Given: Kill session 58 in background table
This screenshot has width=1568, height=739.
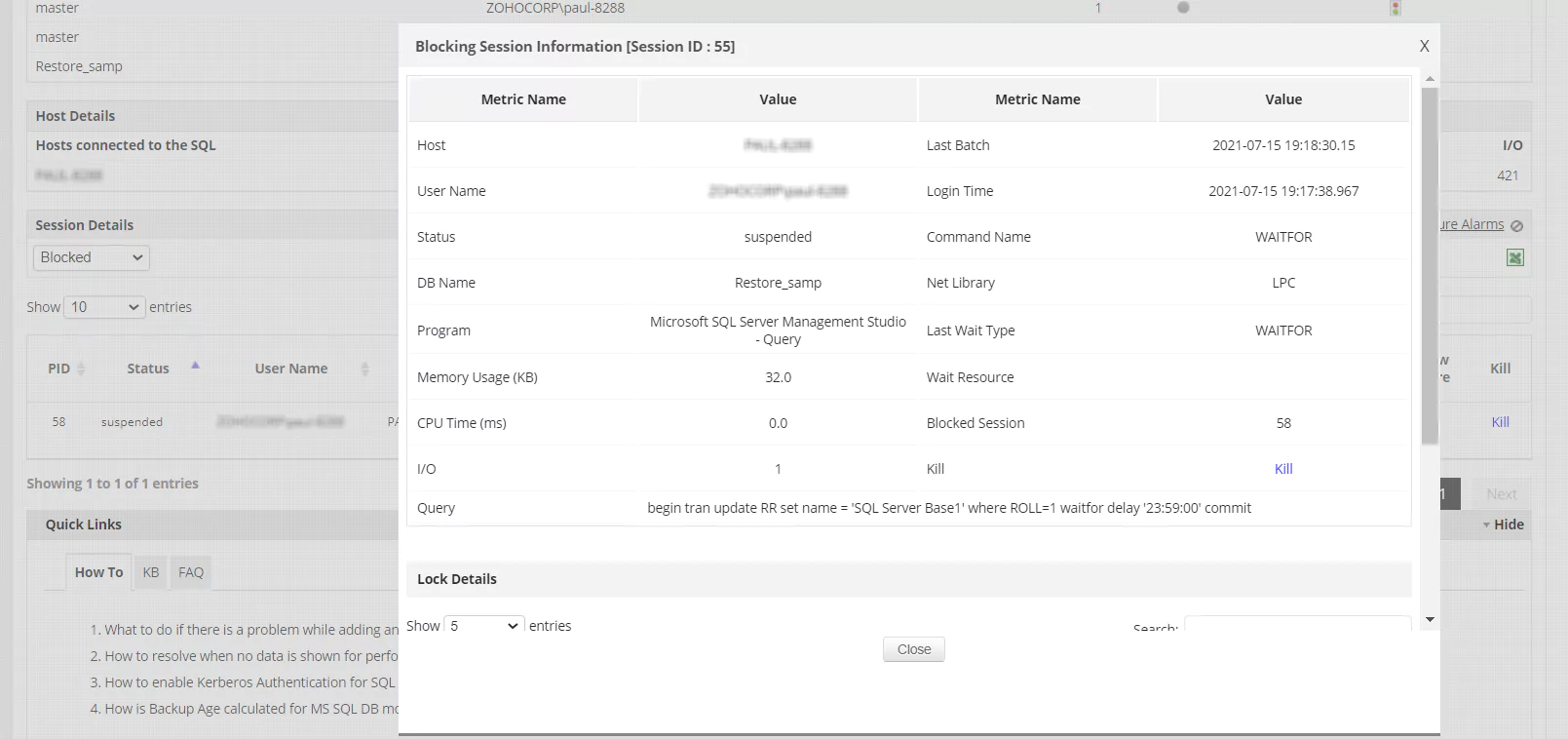Looking at the screenshot, I should pos(1500,422).
